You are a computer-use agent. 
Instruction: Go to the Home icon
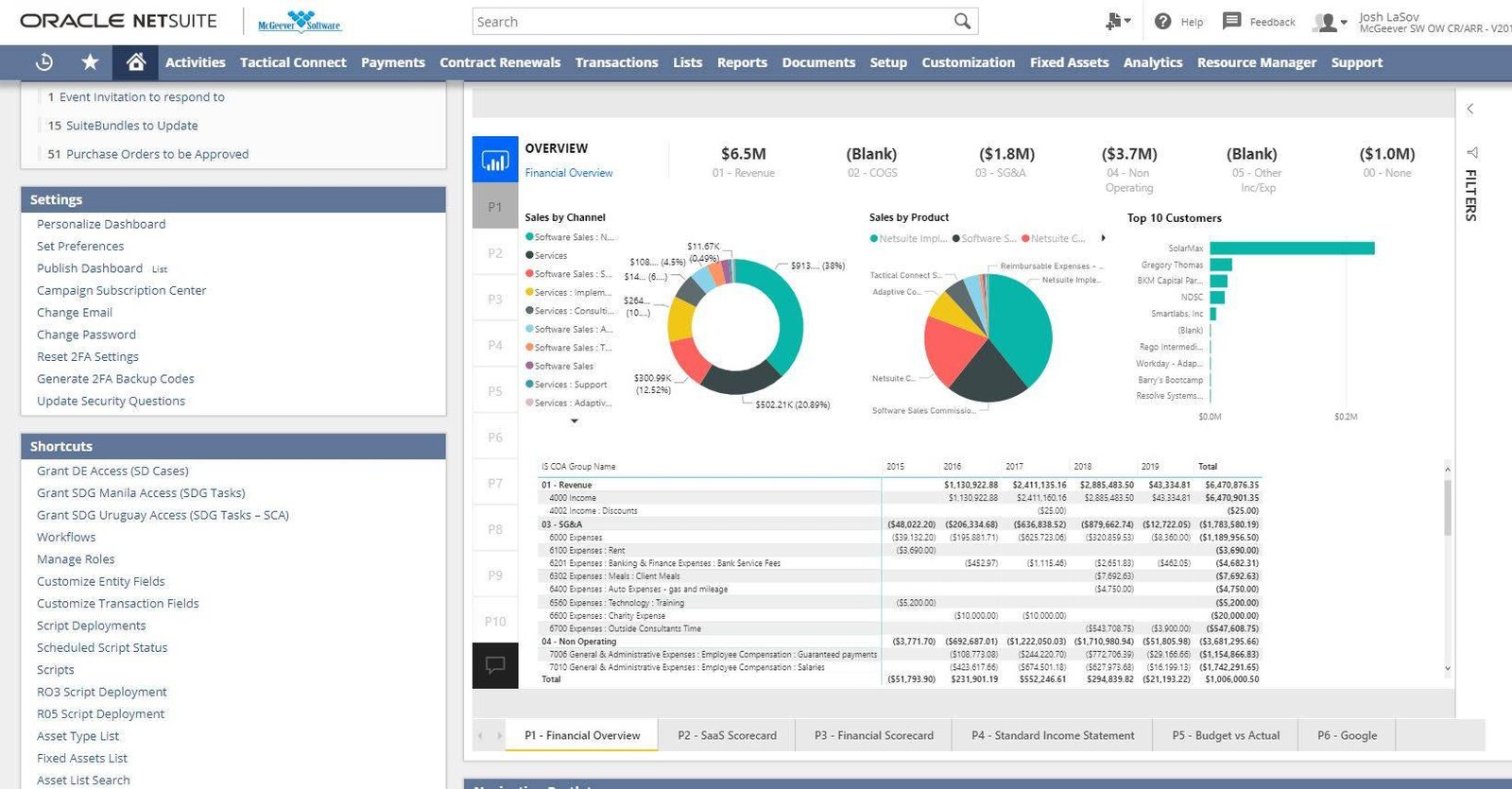point(135,62)
